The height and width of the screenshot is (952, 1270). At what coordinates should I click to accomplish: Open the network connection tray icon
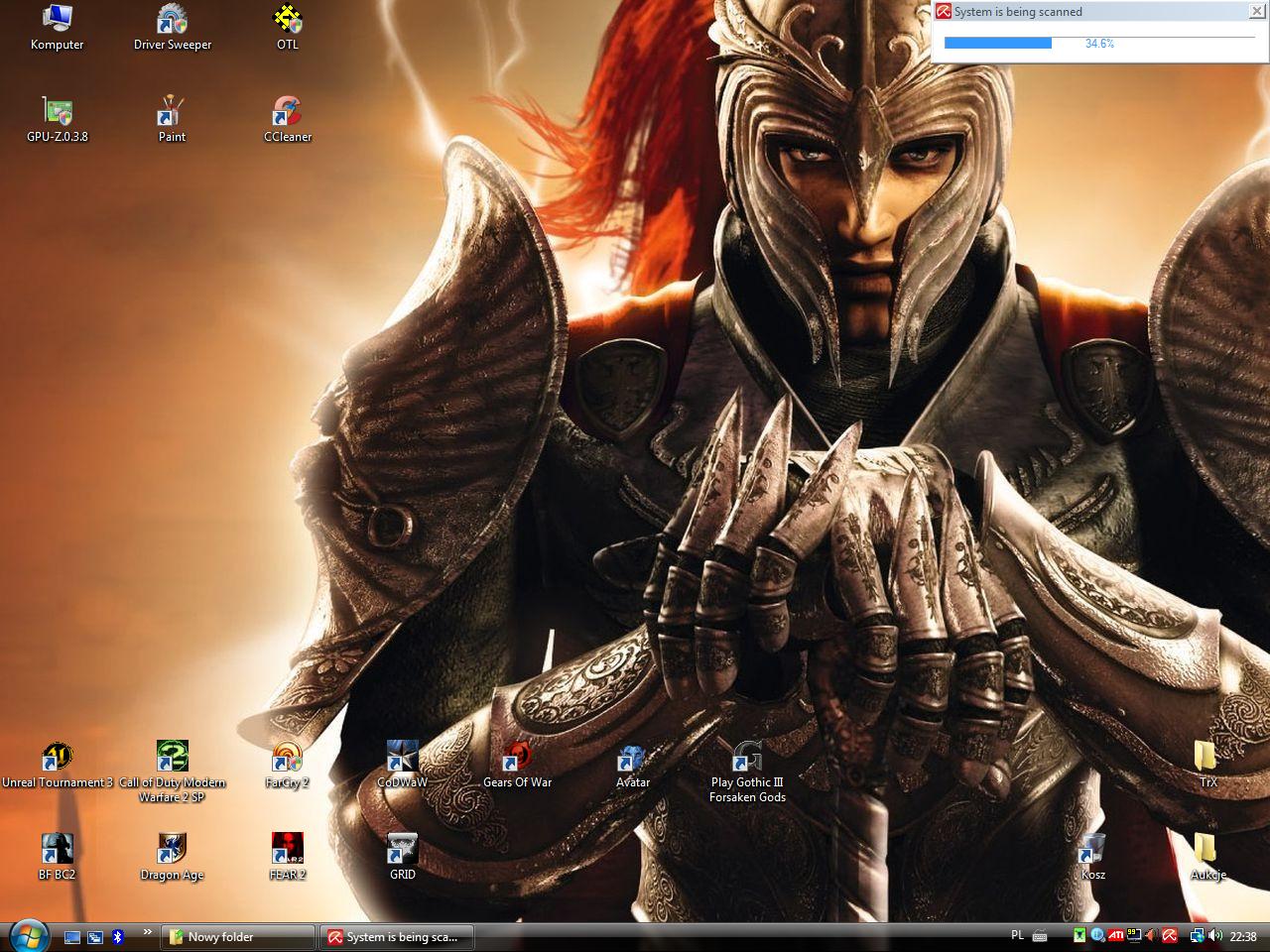coord(1198,935)
